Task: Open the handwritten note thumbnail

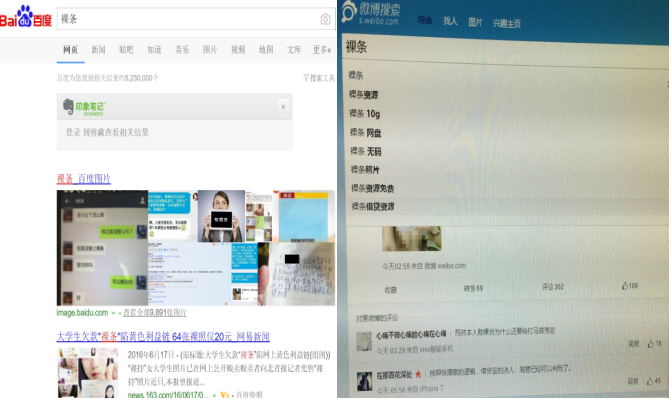Action: pyautogui.click(x=297, y=274)
